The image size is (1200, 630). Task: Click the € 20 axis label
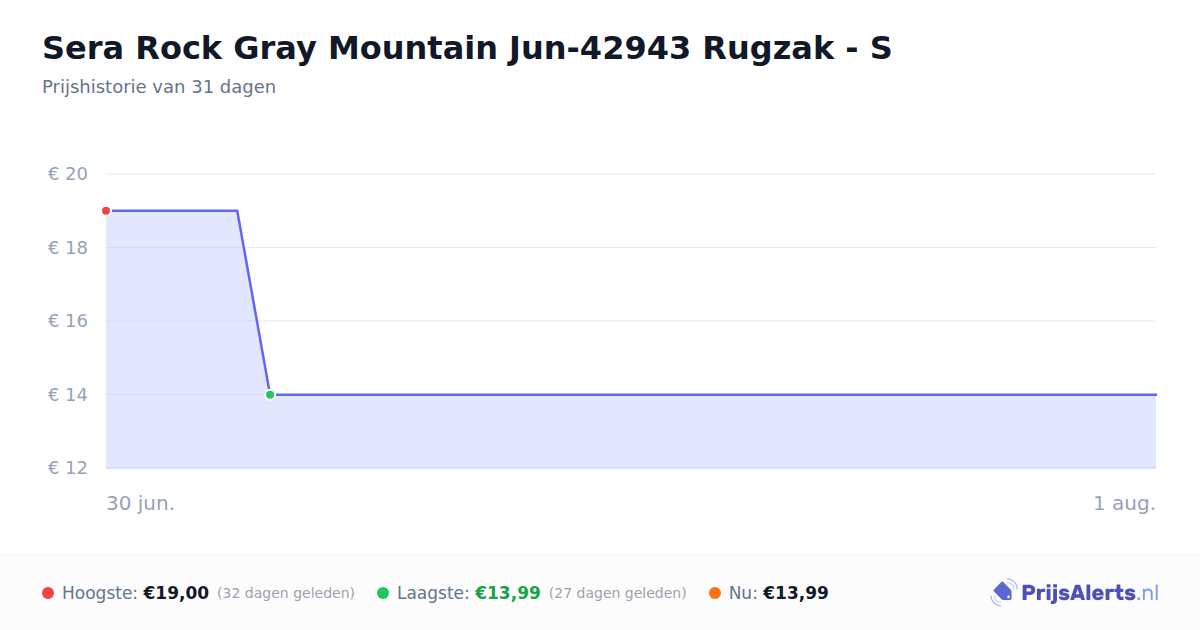[x=68, y=174]
